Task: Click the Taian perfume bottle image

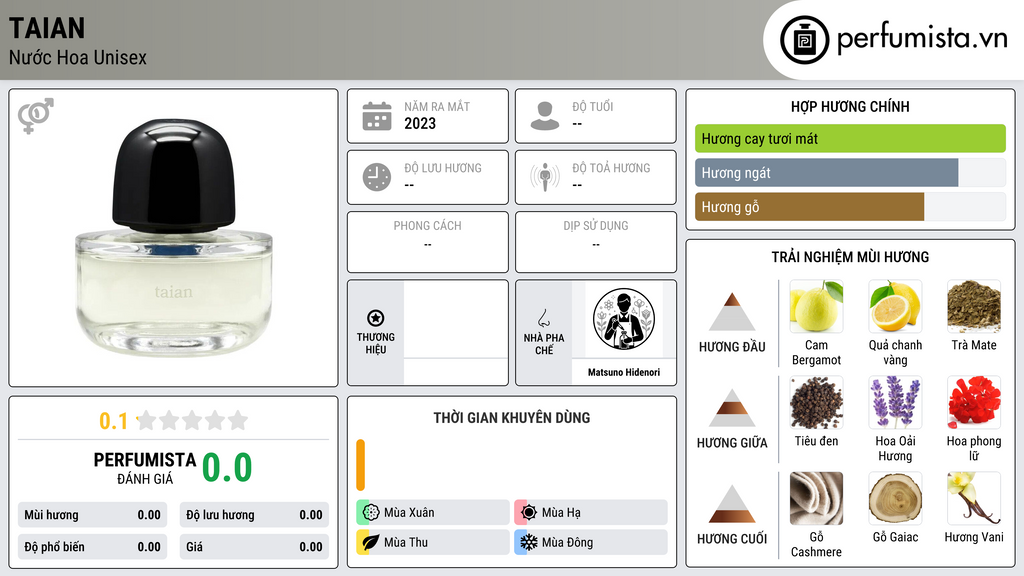Action: [x=174, y=238]
